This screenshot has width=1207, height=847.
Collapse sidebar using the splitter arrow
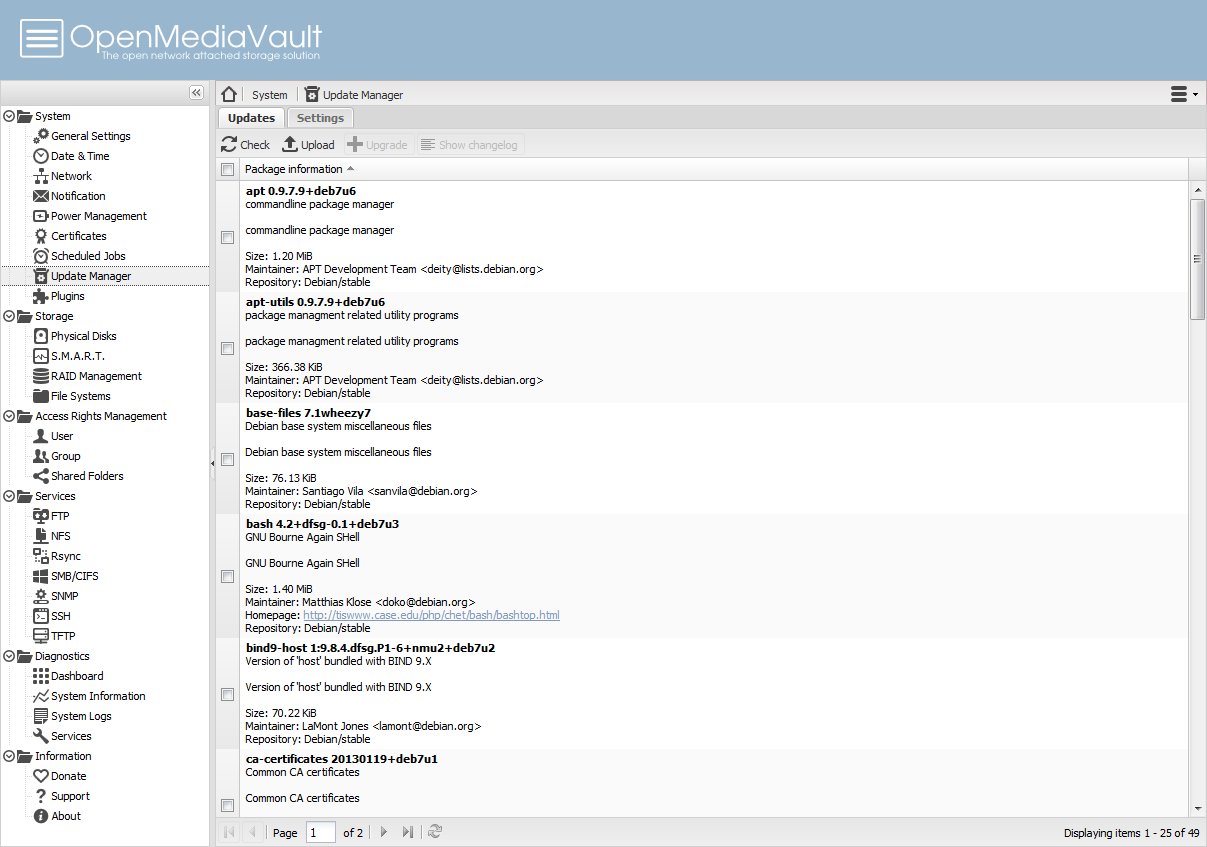pos(212,463)
